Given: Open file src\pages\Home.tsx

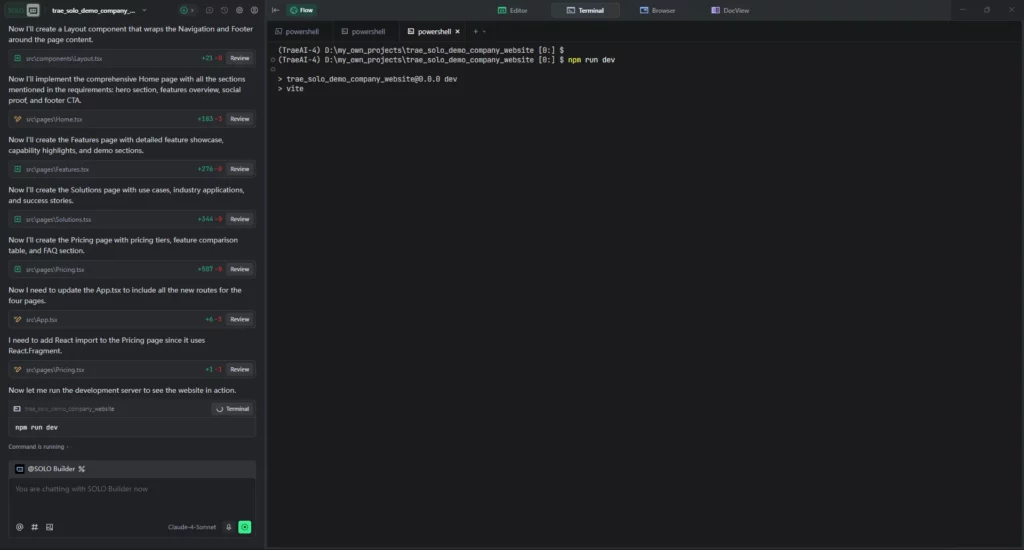Looking at the screenshot, I should click(54, 120).
